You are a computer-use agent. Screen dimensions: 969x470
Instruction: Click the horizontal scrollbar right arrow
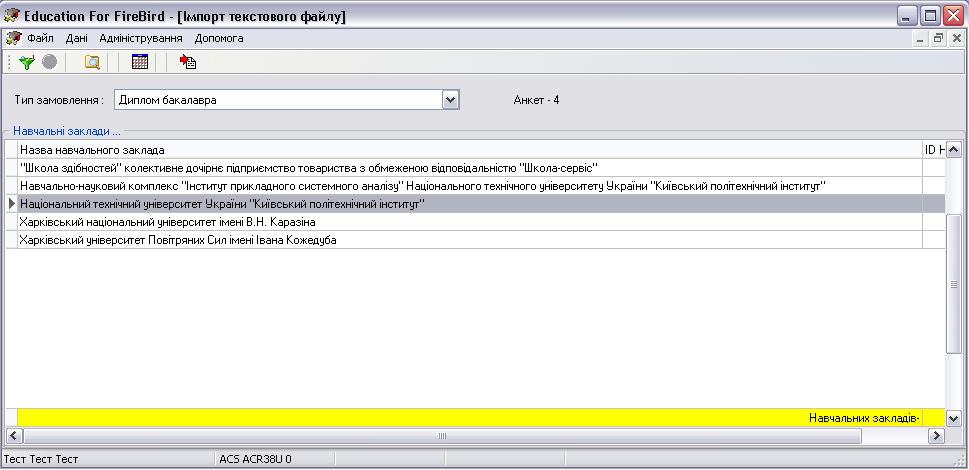point(937,435)
